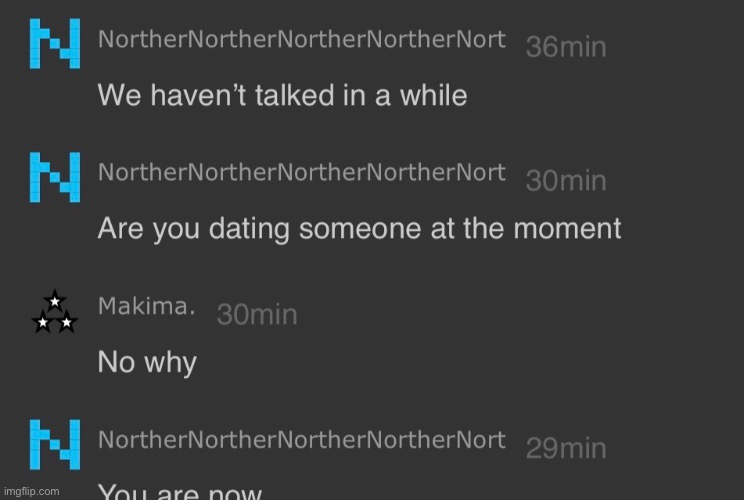Screen dimensions: 744x500
Task: Select the Norther username posted 29min ago
Action: tap(301, 439)
